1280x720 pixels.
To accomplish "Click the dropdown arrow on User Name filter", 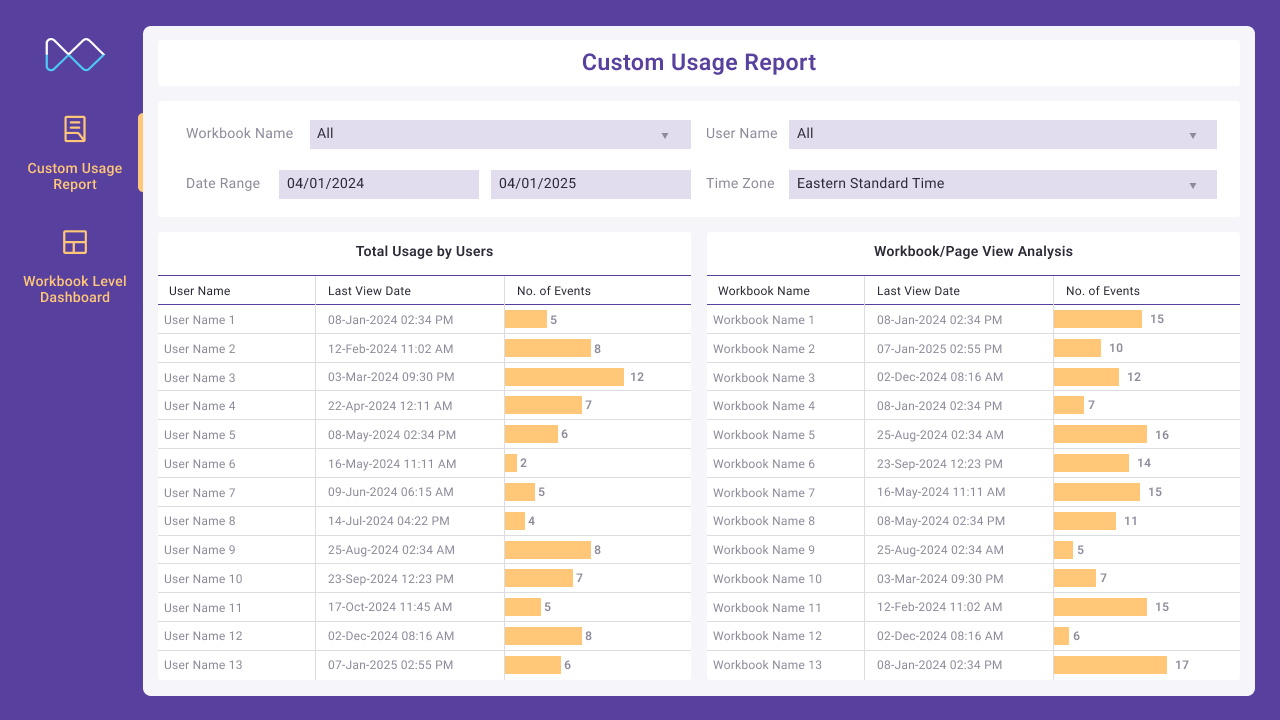I will [x=1191, y=134].
